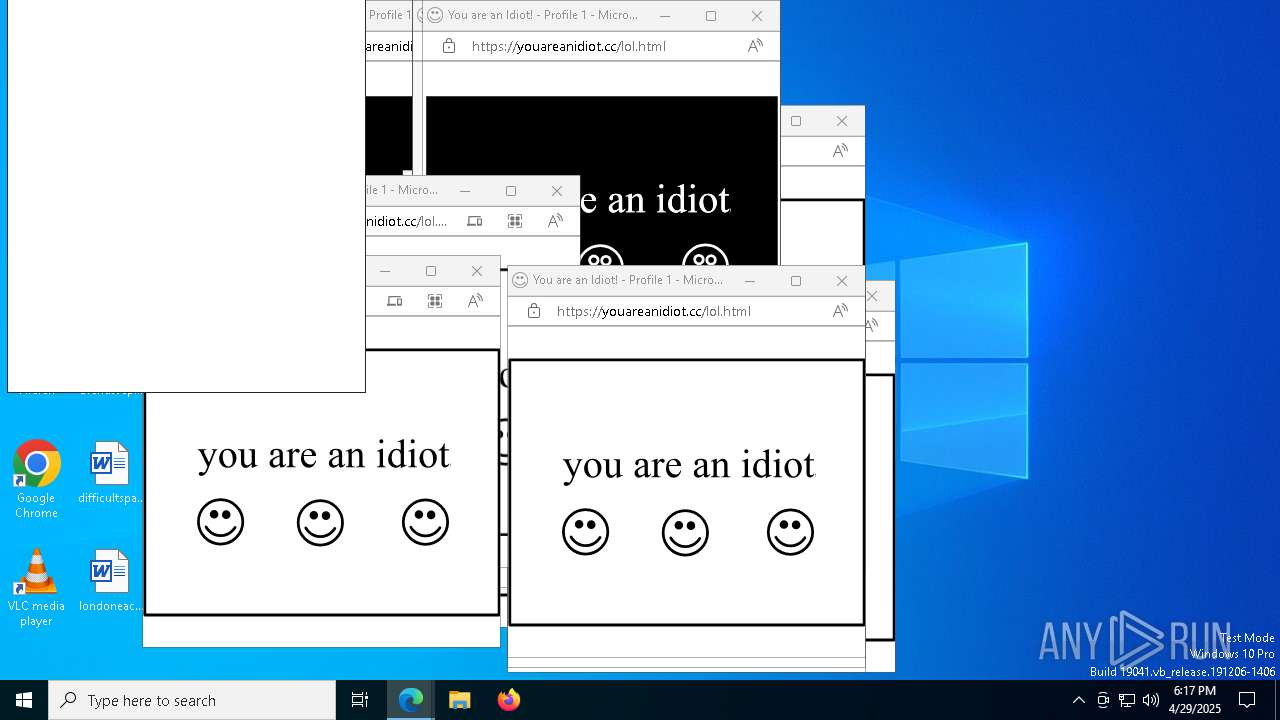Viewport: 1280px width, 720px height.
Task: Open the Windows Start menu
Action: tap(24, 700)
